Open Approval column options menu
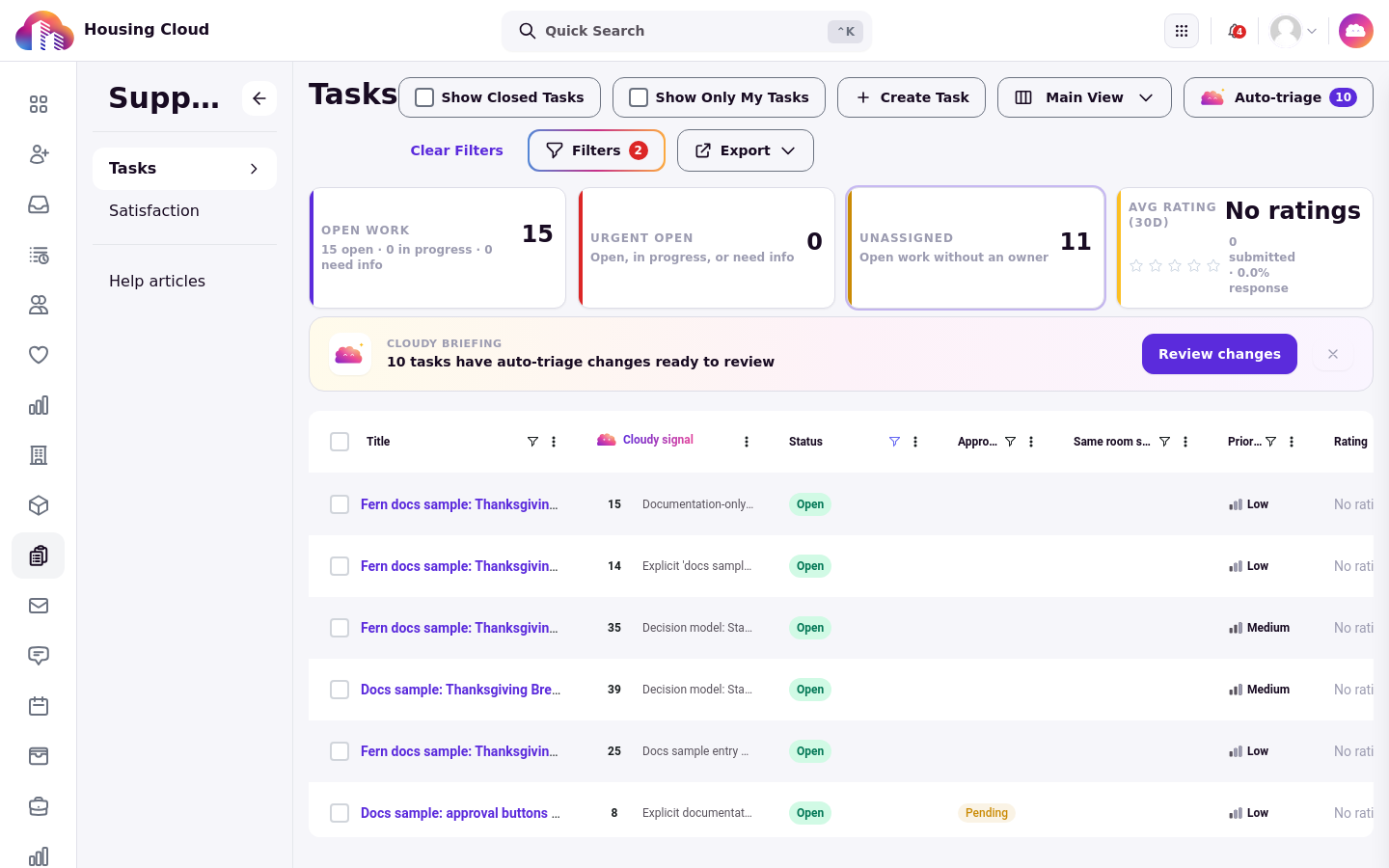1389x868 pixels. pos(1031,442)
